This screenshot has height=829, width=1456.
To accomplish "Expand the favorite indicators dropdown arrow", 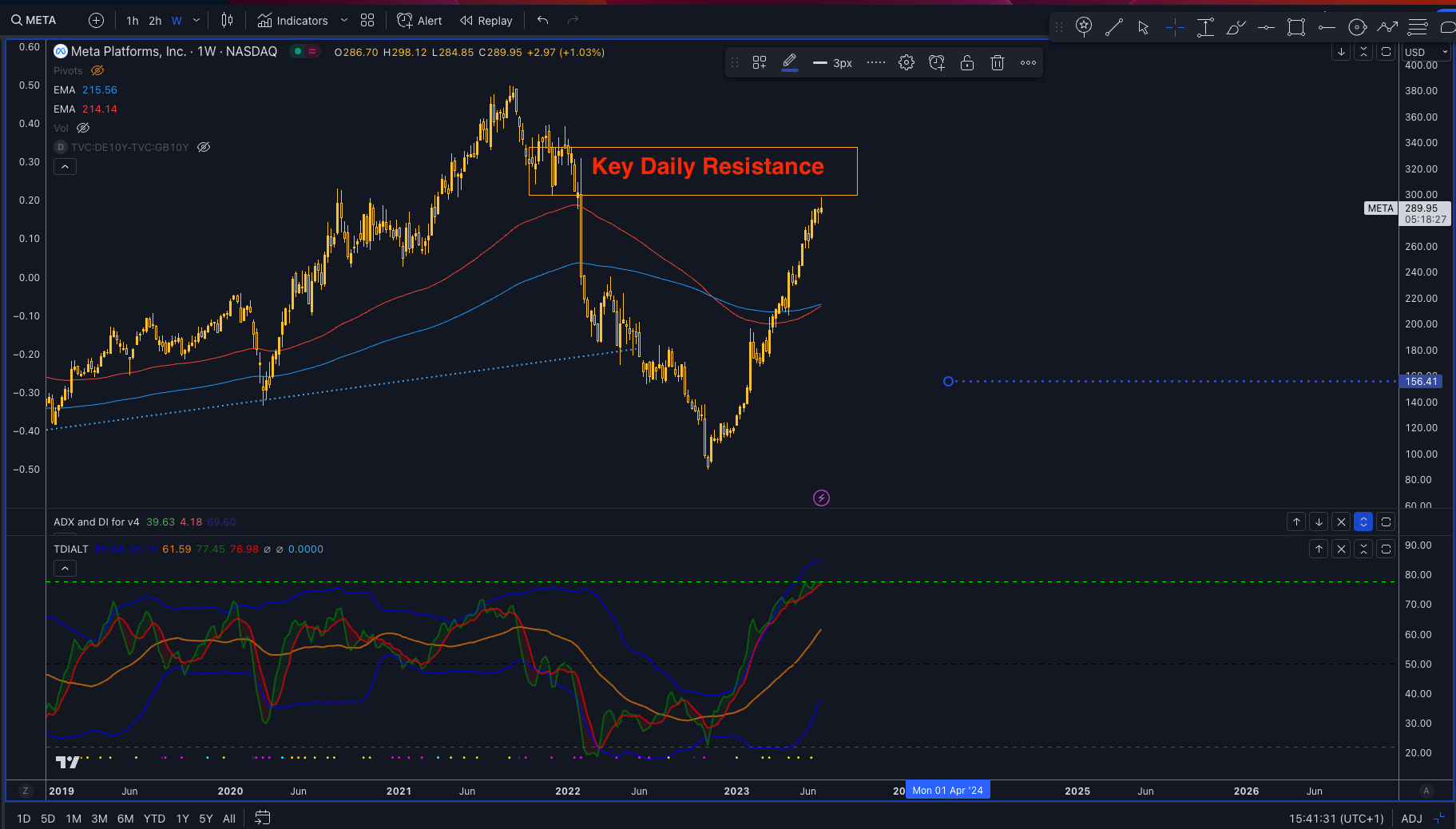I will coord(344,21).
